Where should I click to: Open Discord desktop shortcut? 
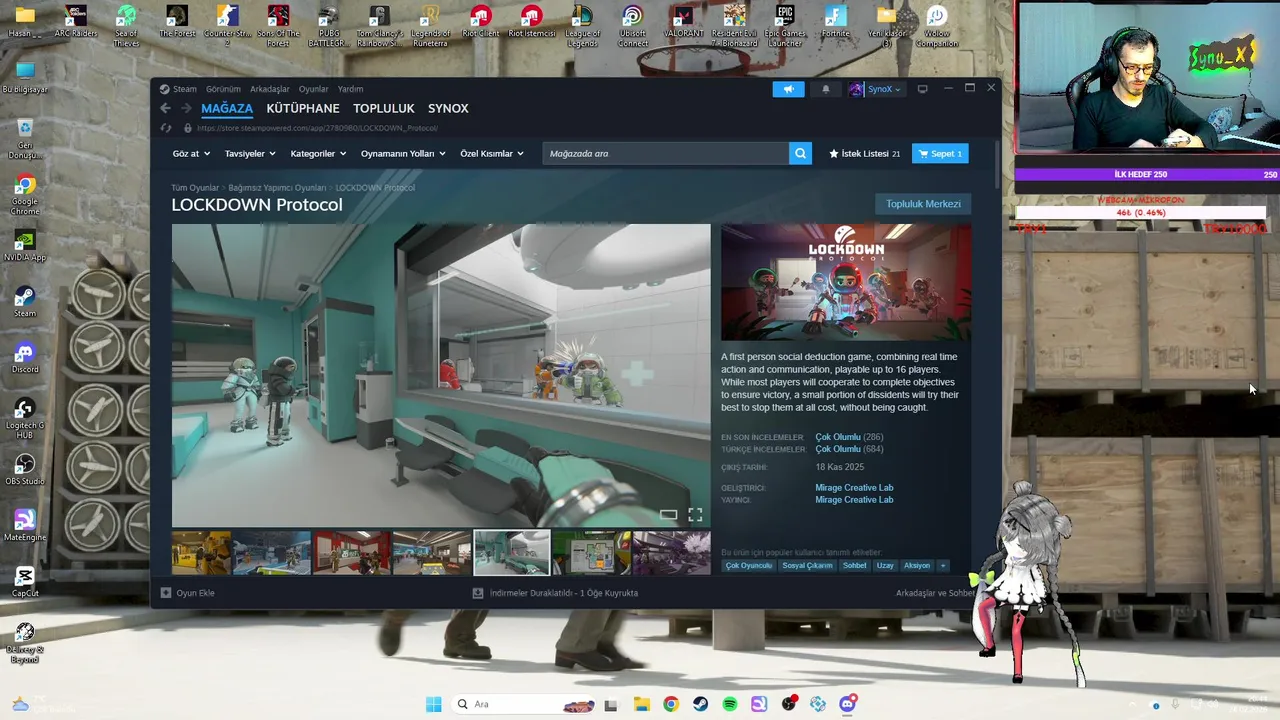(25, 358)
